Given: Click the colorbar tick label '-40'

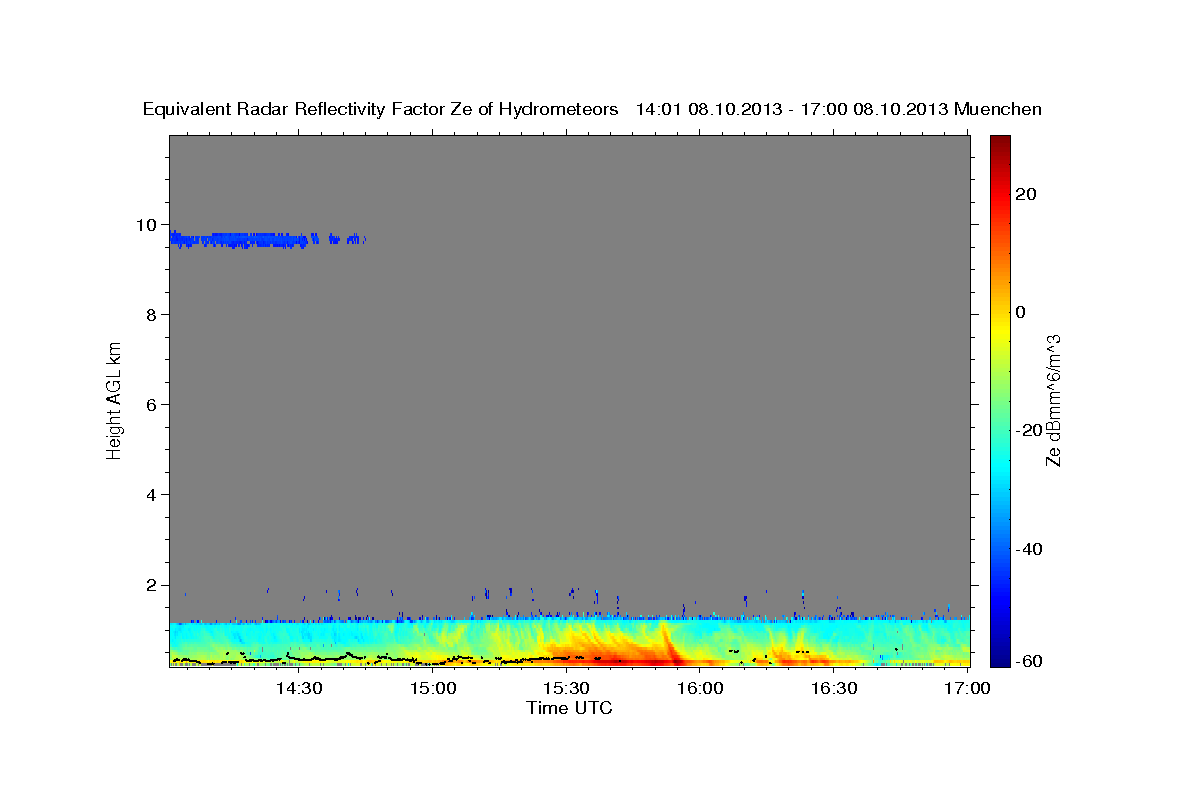Looking at the screenshot, I should (1029, 549).
